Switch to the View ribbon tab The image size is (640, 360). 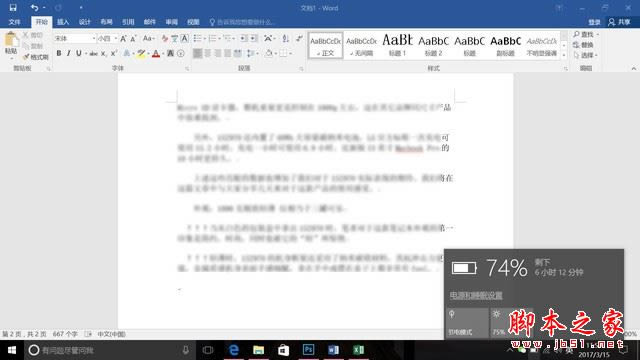click(x=193, y=22)
